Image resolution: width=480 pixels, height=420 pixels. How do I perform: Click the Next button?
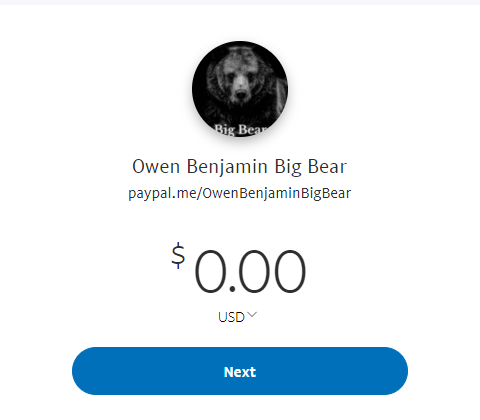240,371
